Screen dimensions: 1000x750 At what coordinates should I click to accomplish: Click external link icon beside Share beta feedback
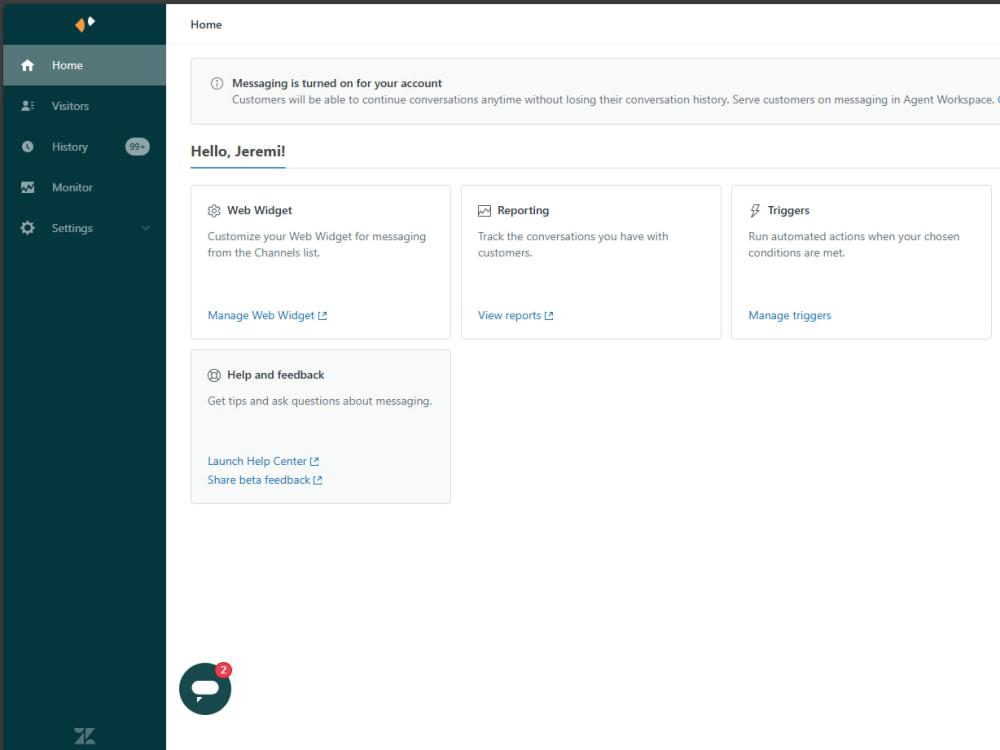click(318, 480)
